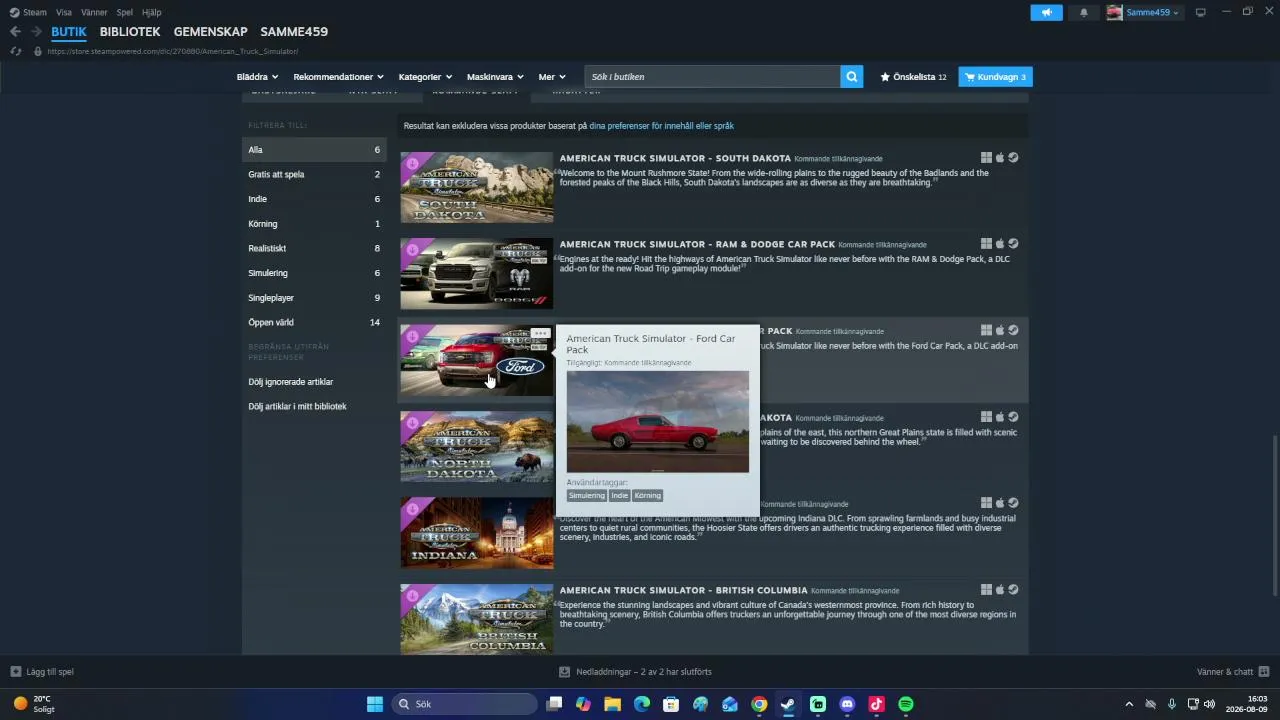Image resolution: width=1280 pixels, height=720 pixels.
Task: Click the wishlist badge on South Dakota thumbnail
Action: 412,162
